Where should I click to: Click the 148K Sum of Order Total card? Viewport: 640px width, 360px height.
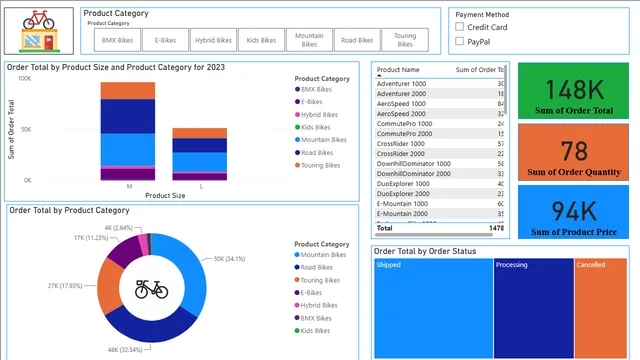(573, 91)
